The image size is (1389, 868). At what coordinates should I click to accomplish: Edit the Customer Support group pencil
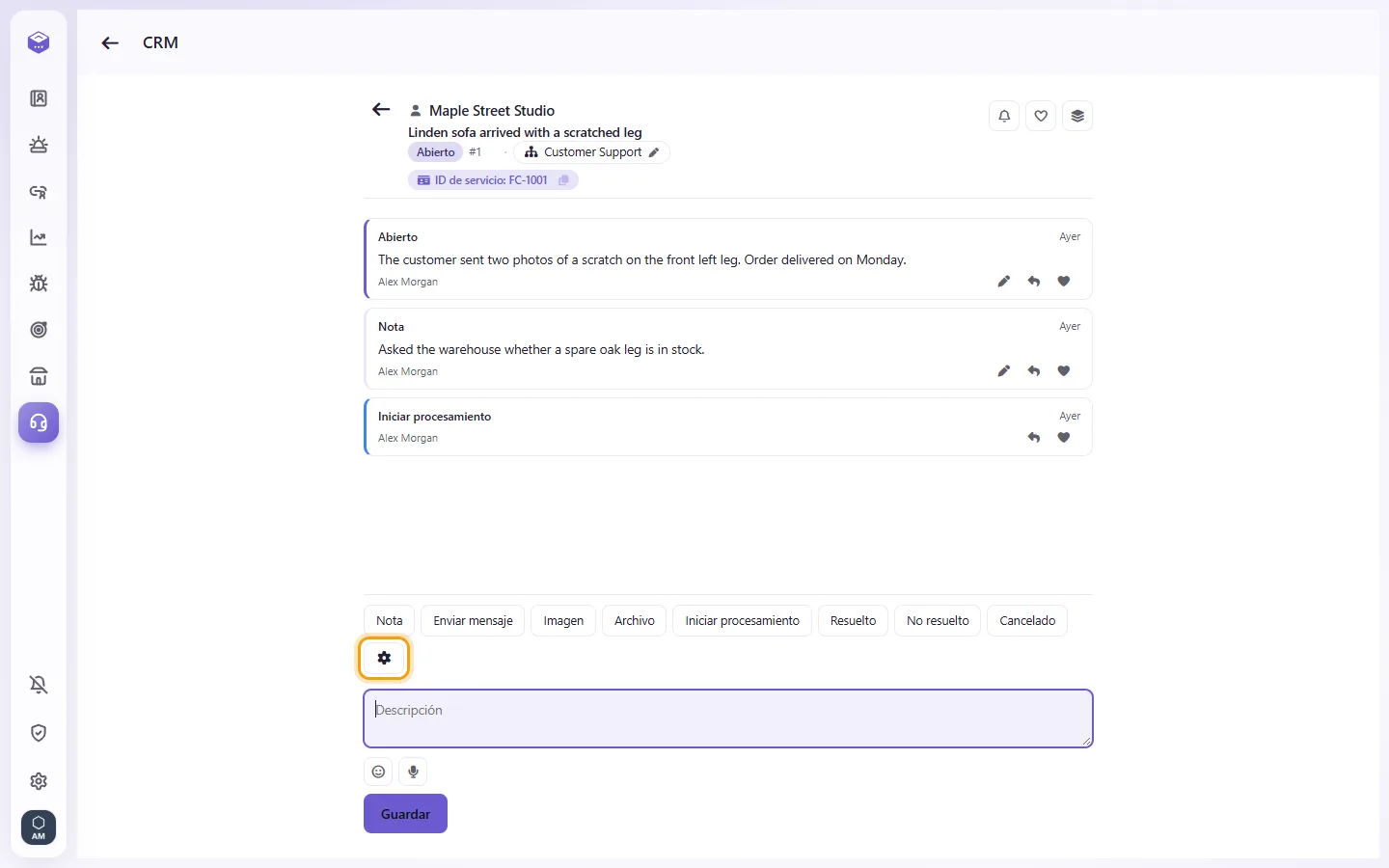coord(654,152)
